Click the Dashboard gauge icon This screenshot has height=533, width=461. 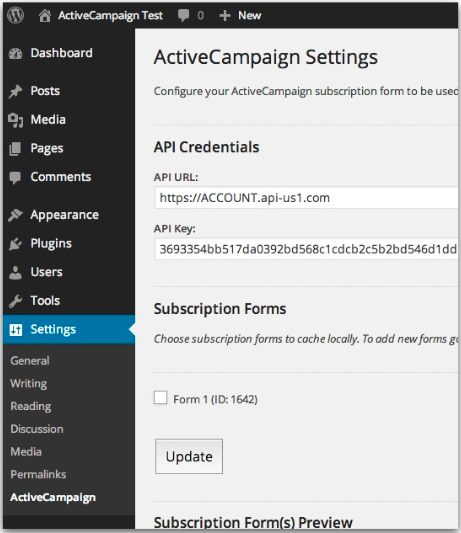[15, 53]
